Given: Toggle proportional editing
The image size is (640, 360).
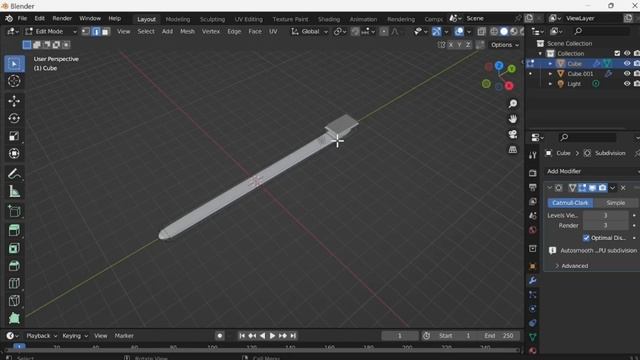Looking at the screenshot, I should [x=384, y=31].
